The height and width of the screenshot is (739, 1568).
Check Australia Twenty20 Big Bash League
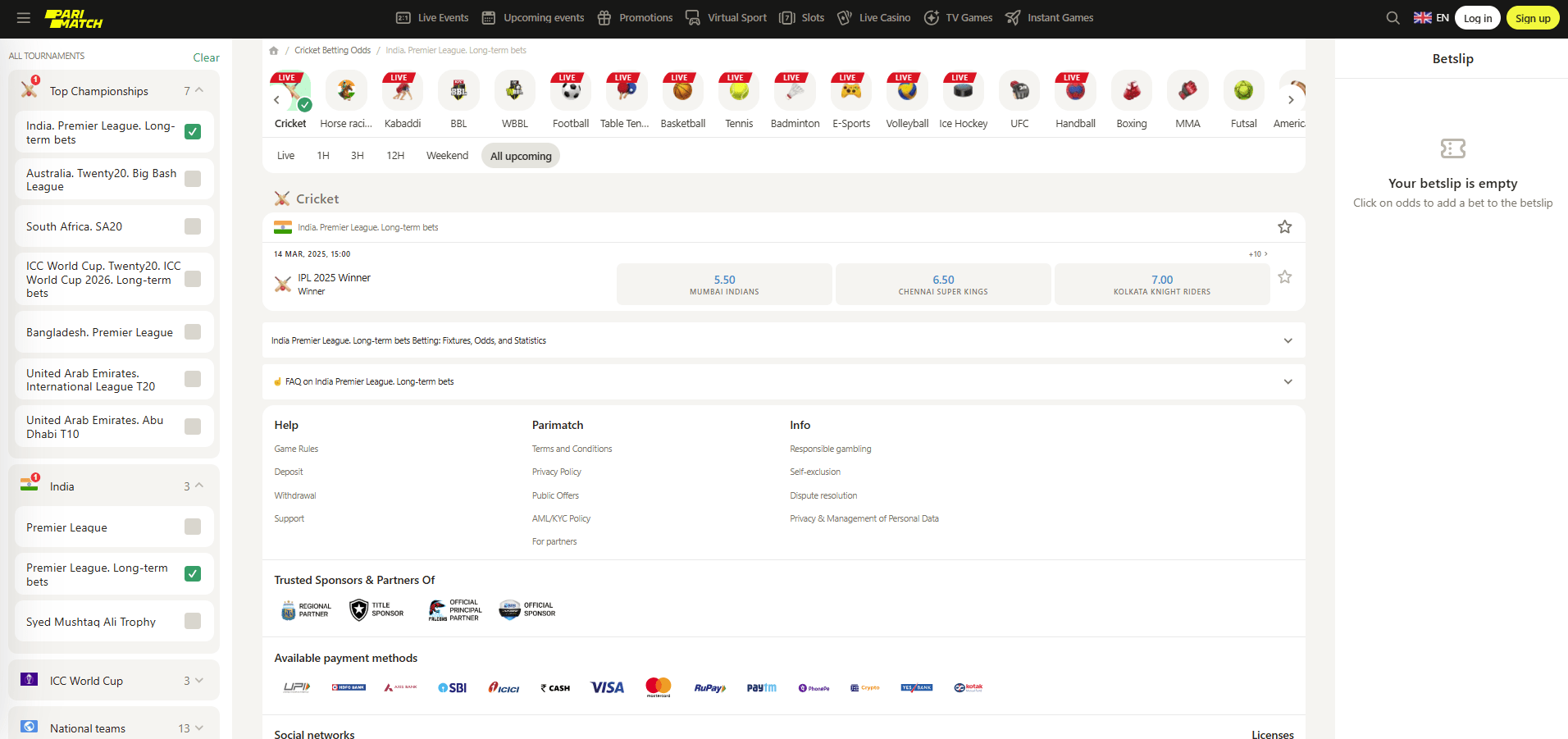(193, 179)
